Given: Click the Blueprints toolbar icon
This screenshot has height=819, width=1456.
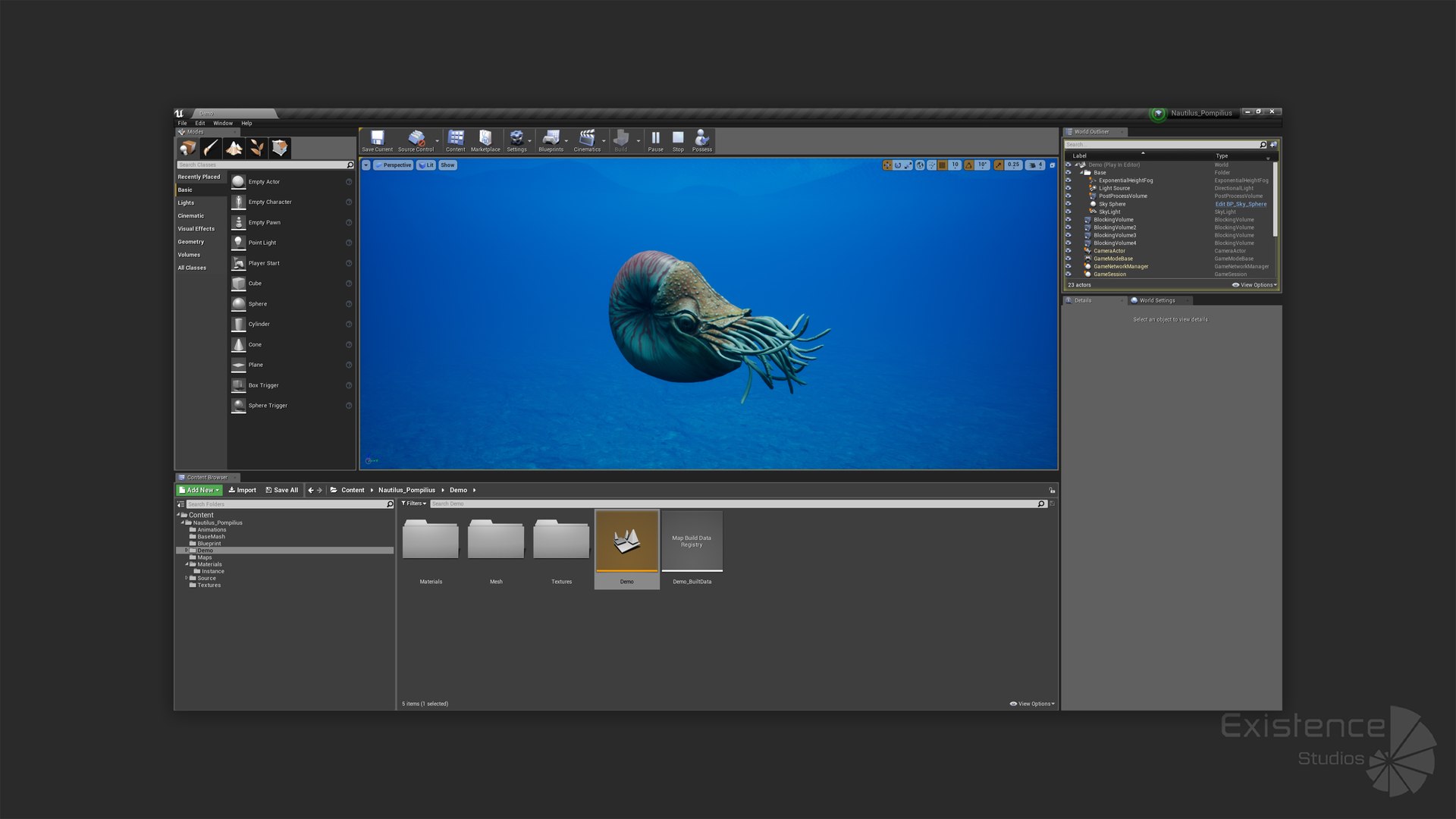Looking at the screenshot, I should pos(551,141).
